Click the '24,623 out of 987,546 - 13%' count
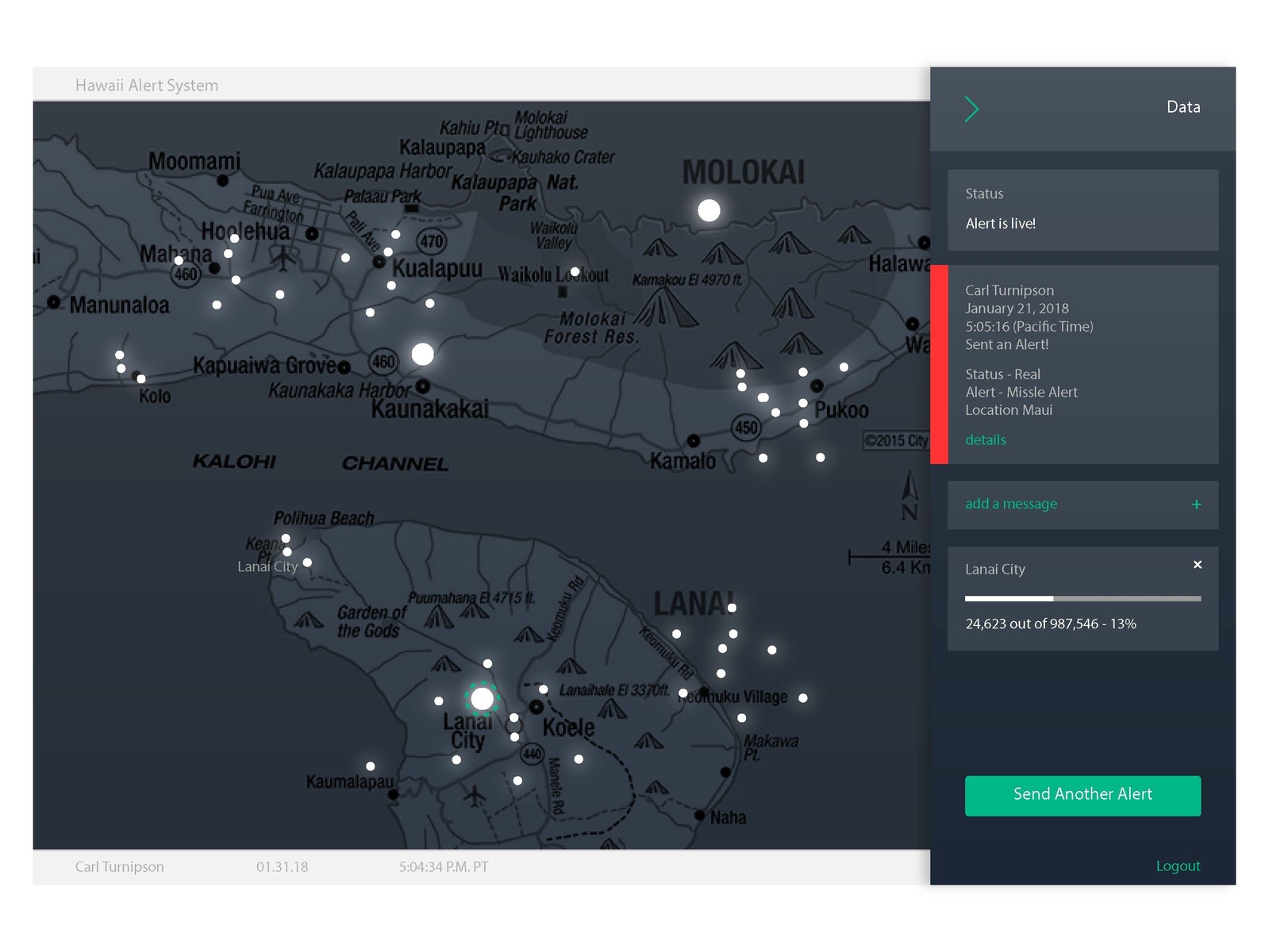 click(x=1051, y=624)
